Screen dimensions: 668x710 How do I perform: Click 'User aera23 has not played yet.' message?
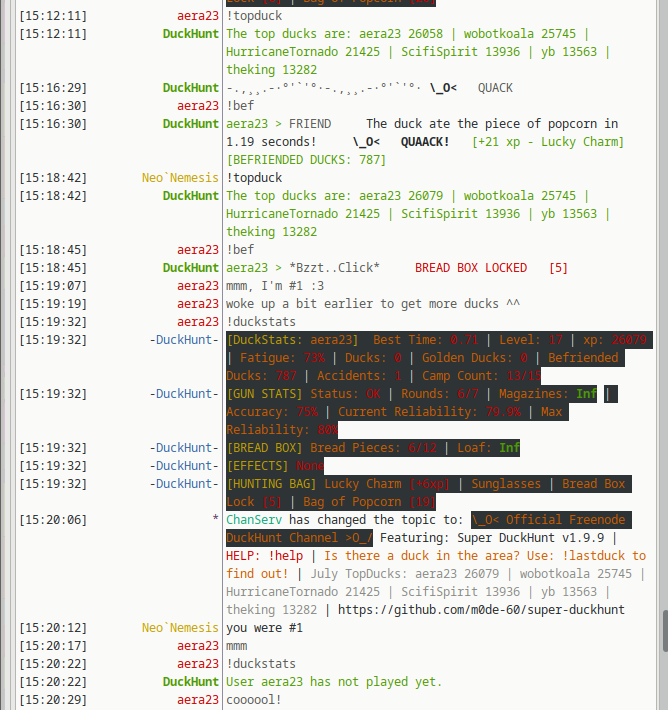coord(334,681)
